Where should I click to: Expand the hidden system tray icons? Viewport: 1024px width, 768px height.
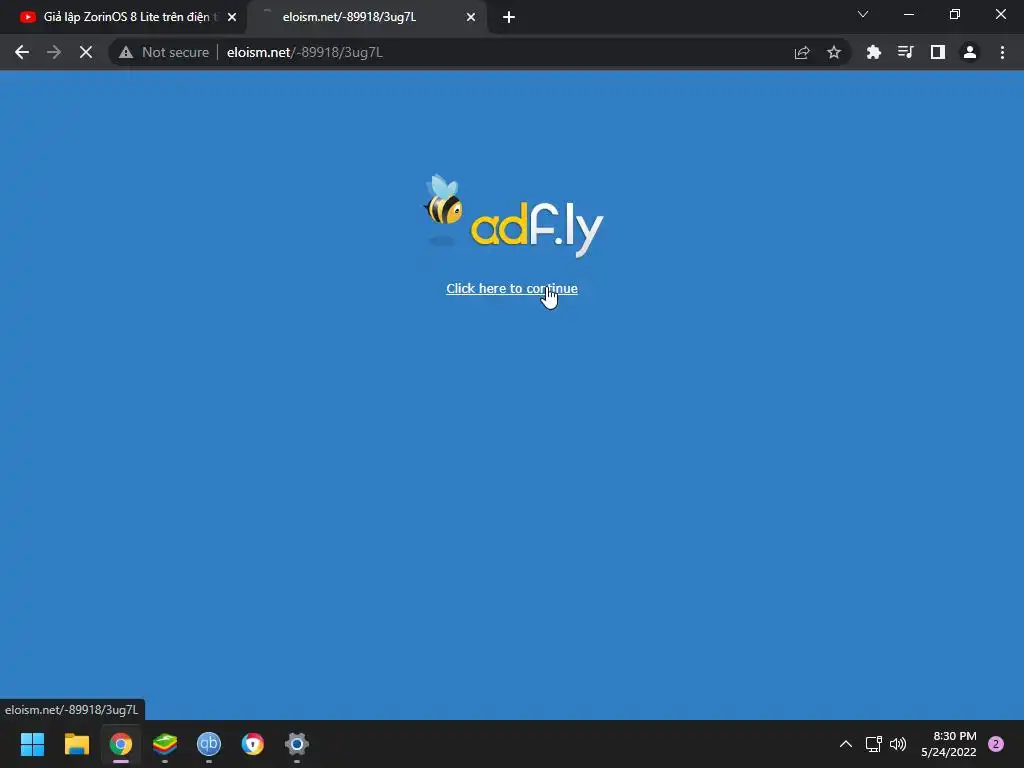click(x=846, y=744)
